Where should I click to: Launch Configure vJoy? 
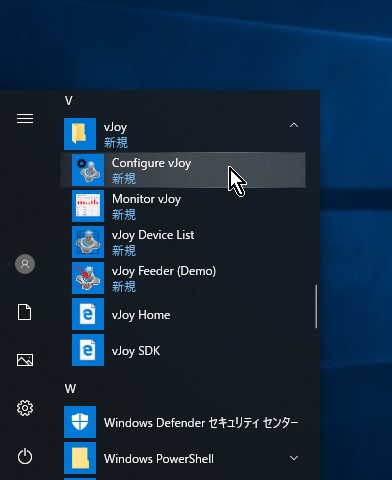point(183,170)
